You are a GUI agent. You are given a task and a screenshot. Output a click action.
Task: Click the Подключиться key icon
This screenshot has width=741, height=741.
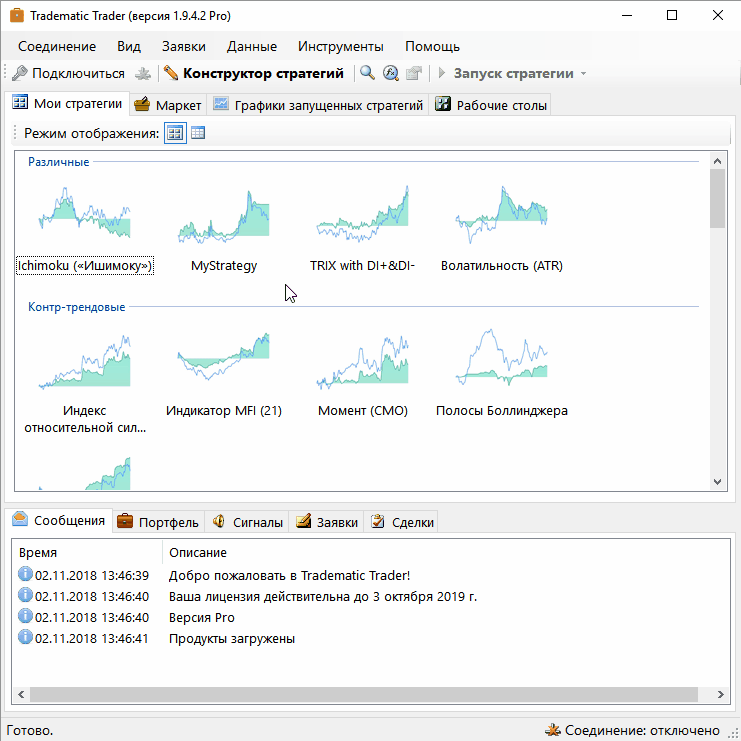click(x=20, y=73)
